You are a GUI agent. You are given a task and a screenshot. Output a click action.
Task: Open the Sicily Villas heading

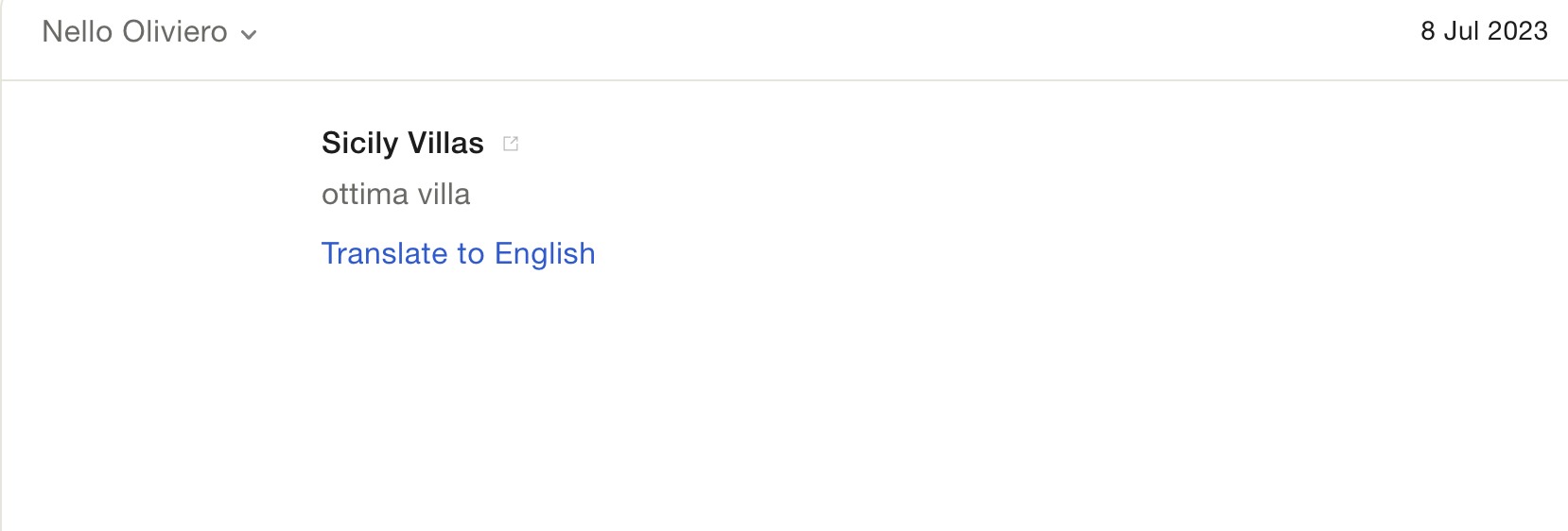coord(402,144)
